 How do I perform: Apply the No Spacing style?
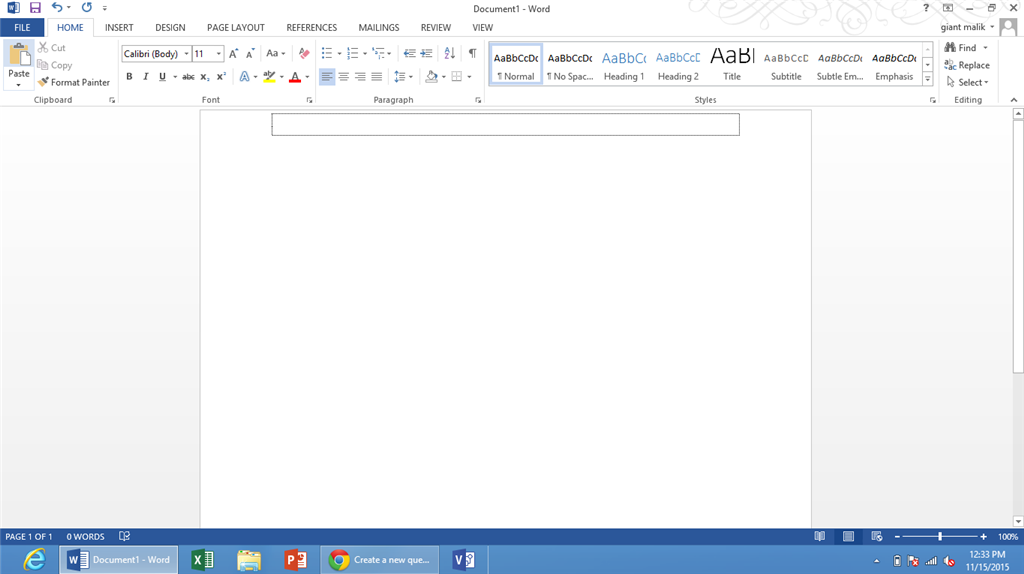click(569, 65)
